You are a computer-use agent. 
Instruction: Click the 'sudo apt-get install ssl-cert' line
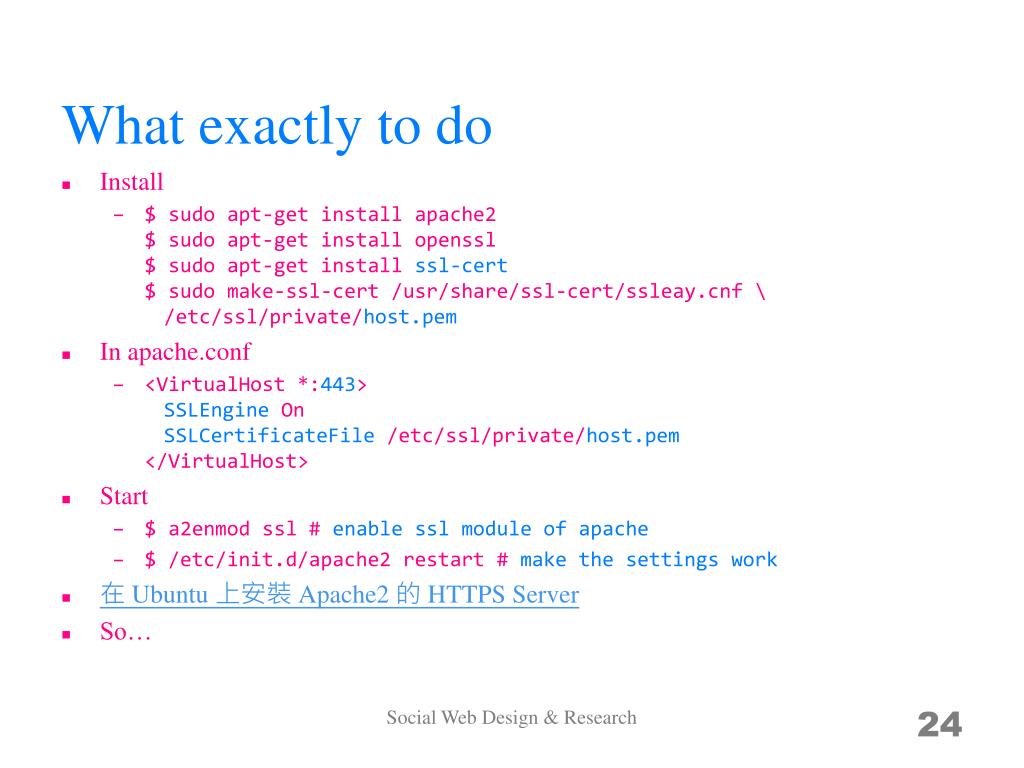point(326,265)
